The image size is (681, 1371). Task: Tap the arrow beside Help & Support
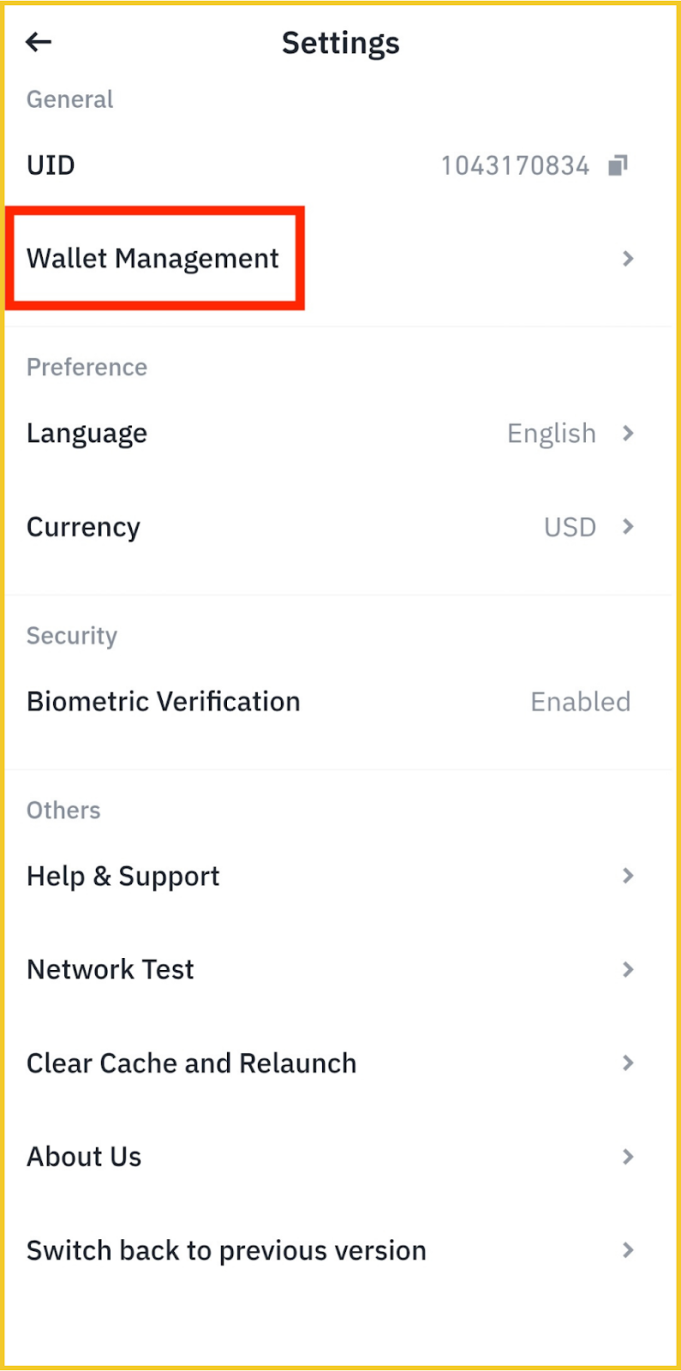(x=629, y=876)
